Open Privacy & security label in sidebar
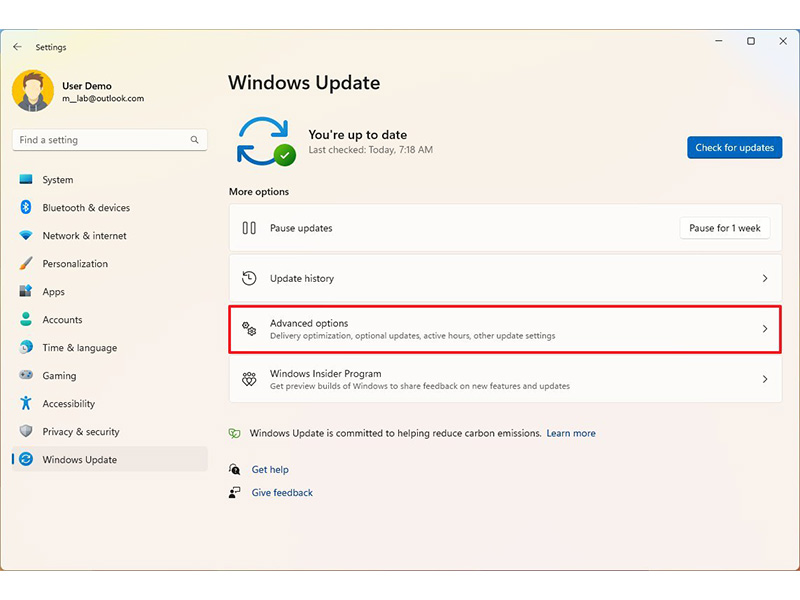Image resolution: width=800 pixels, height=600 pixels. click(81, 432)
